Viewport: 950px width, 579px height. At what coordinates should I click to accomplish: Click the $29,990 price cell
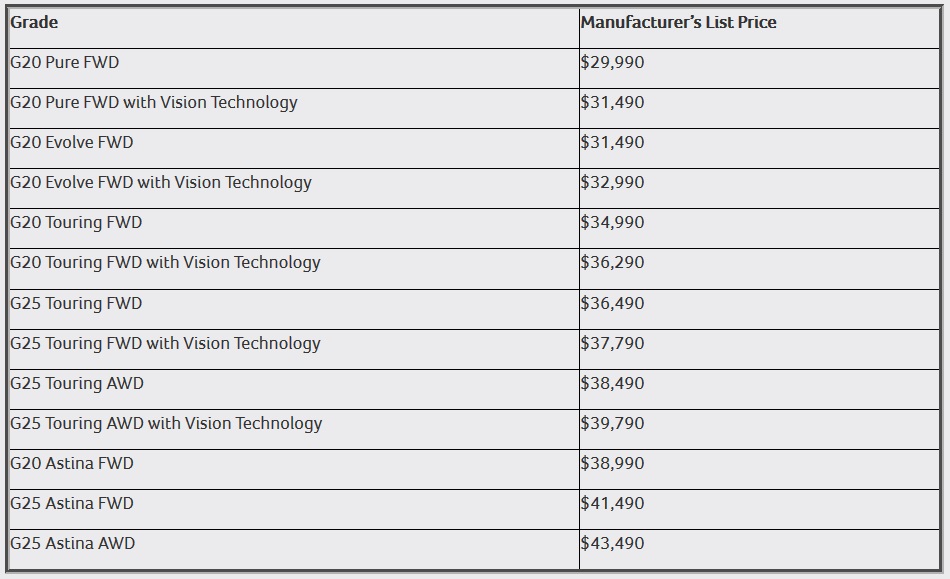[x=613, y=62]
